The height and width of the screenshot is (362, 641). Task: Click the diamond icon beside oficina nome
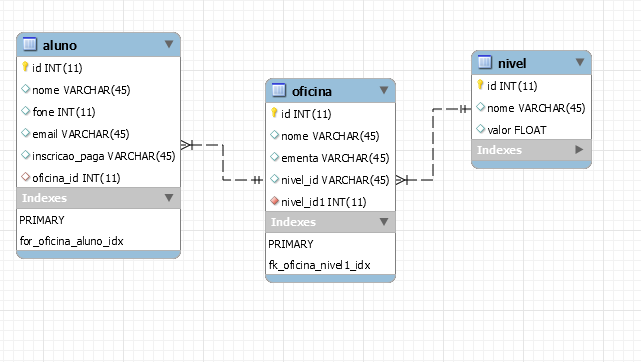point(274,135)
